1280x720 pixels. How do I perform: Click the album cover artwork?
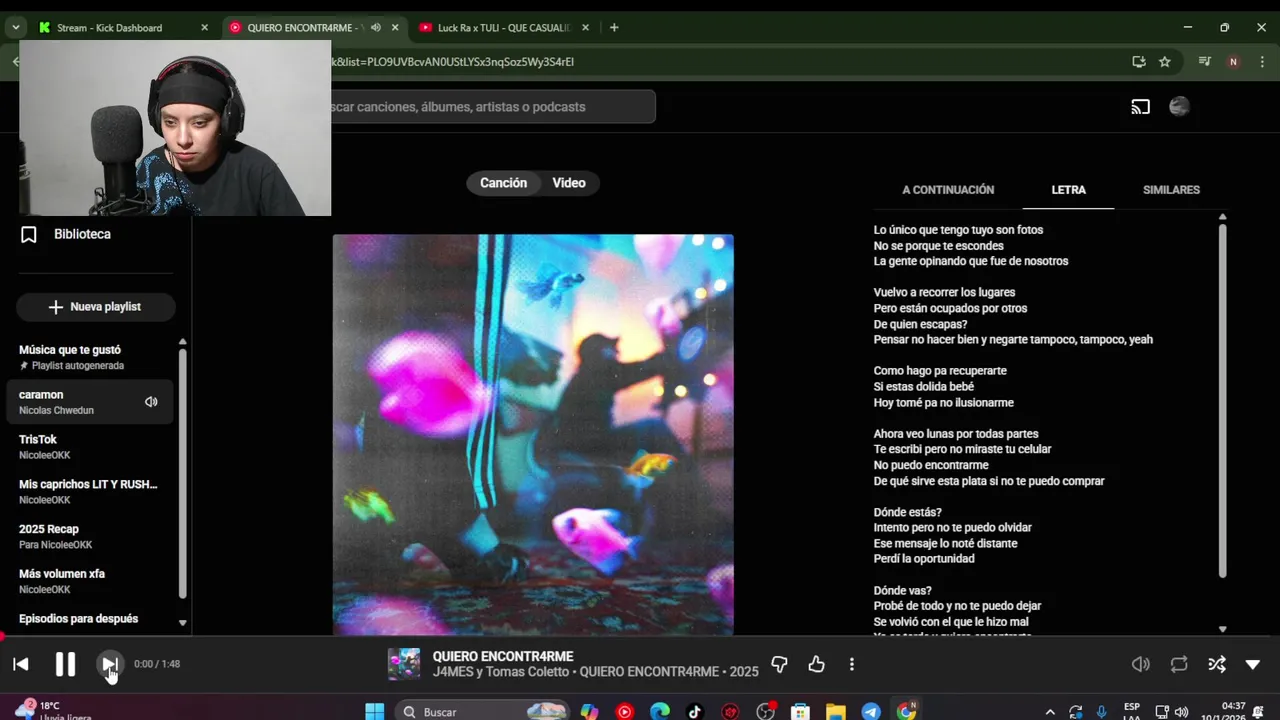tap(533, 434)
